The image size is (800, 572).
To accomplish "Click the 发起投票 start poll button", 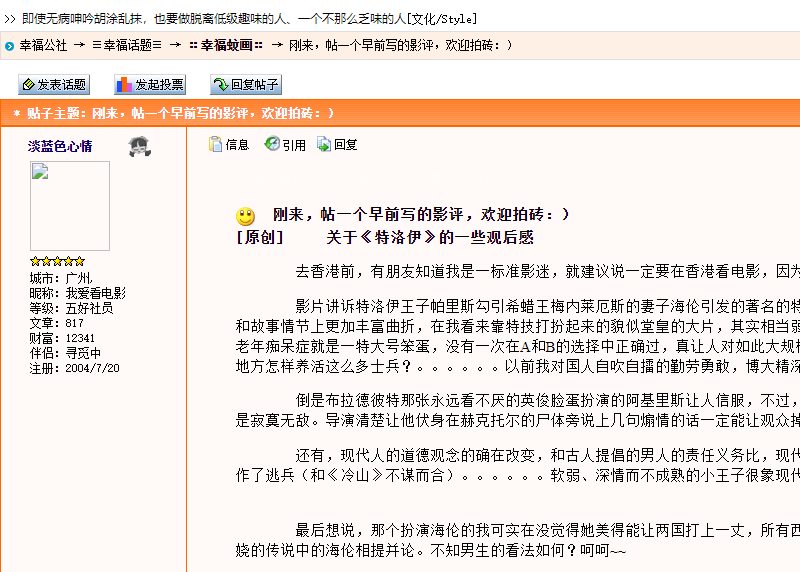I will pos(150,84).
